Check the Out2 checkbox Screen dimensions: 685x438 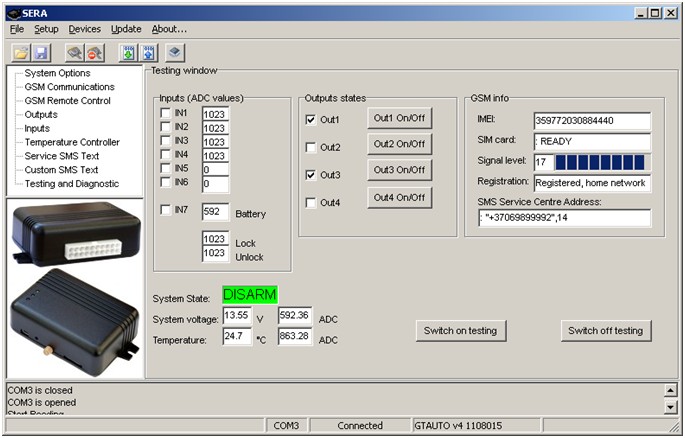[x=311, y=148]
